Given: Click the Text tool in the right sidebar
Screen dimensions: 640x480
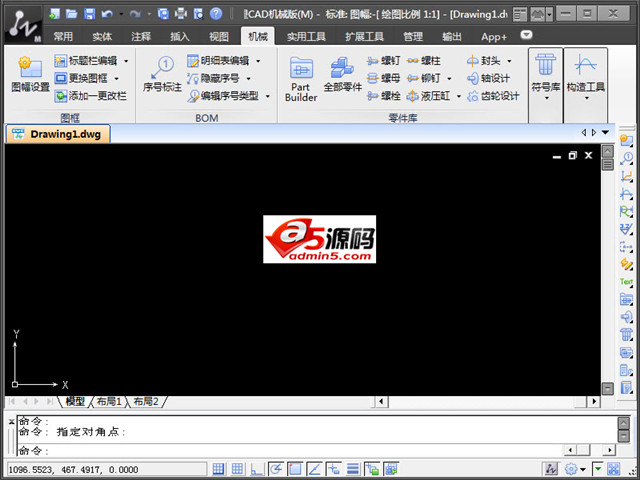Looking at the screenshot, I should (626, 281).
